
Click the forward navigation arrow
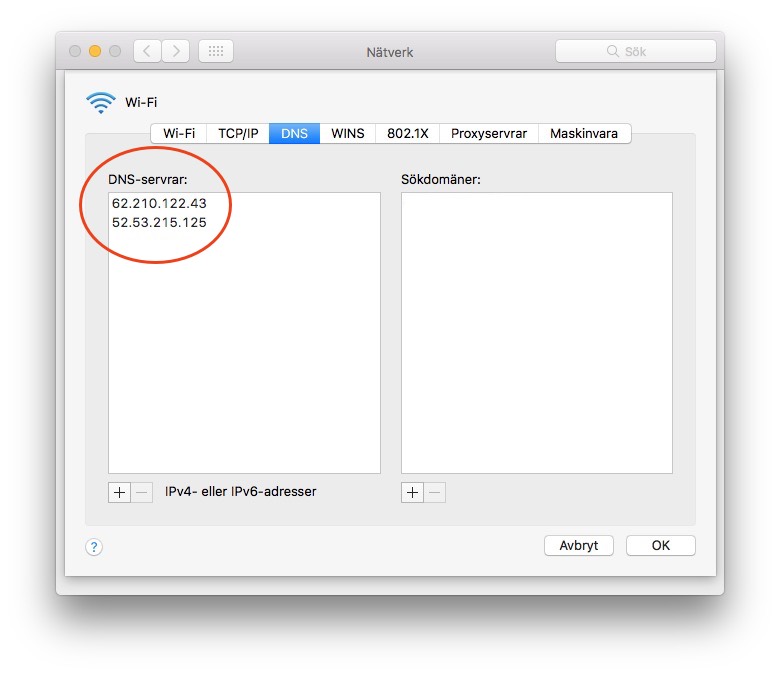click(x=175, y=51)
